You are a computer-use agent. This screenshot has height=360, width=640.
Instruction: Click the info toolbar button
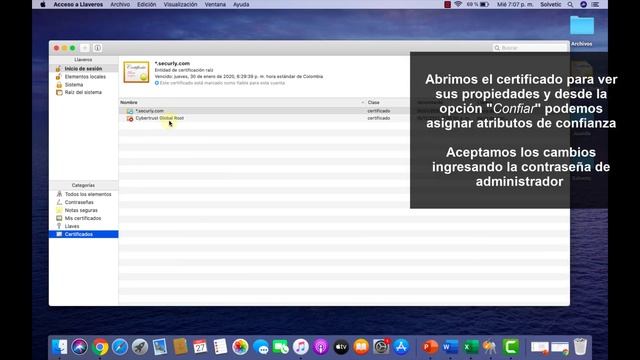pyautogui.click(x=98, y=48)
